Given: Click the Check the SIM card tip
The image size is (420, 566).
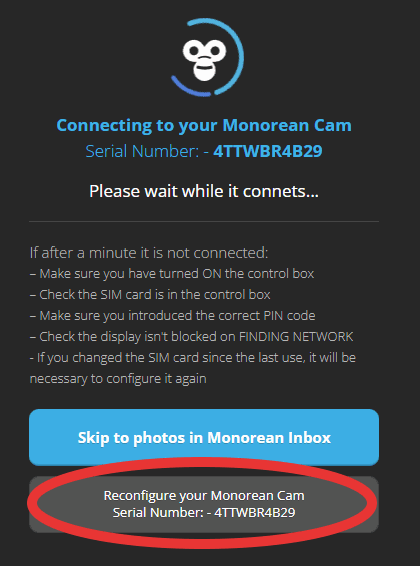Looking at the screenshot, I should 150,295.
